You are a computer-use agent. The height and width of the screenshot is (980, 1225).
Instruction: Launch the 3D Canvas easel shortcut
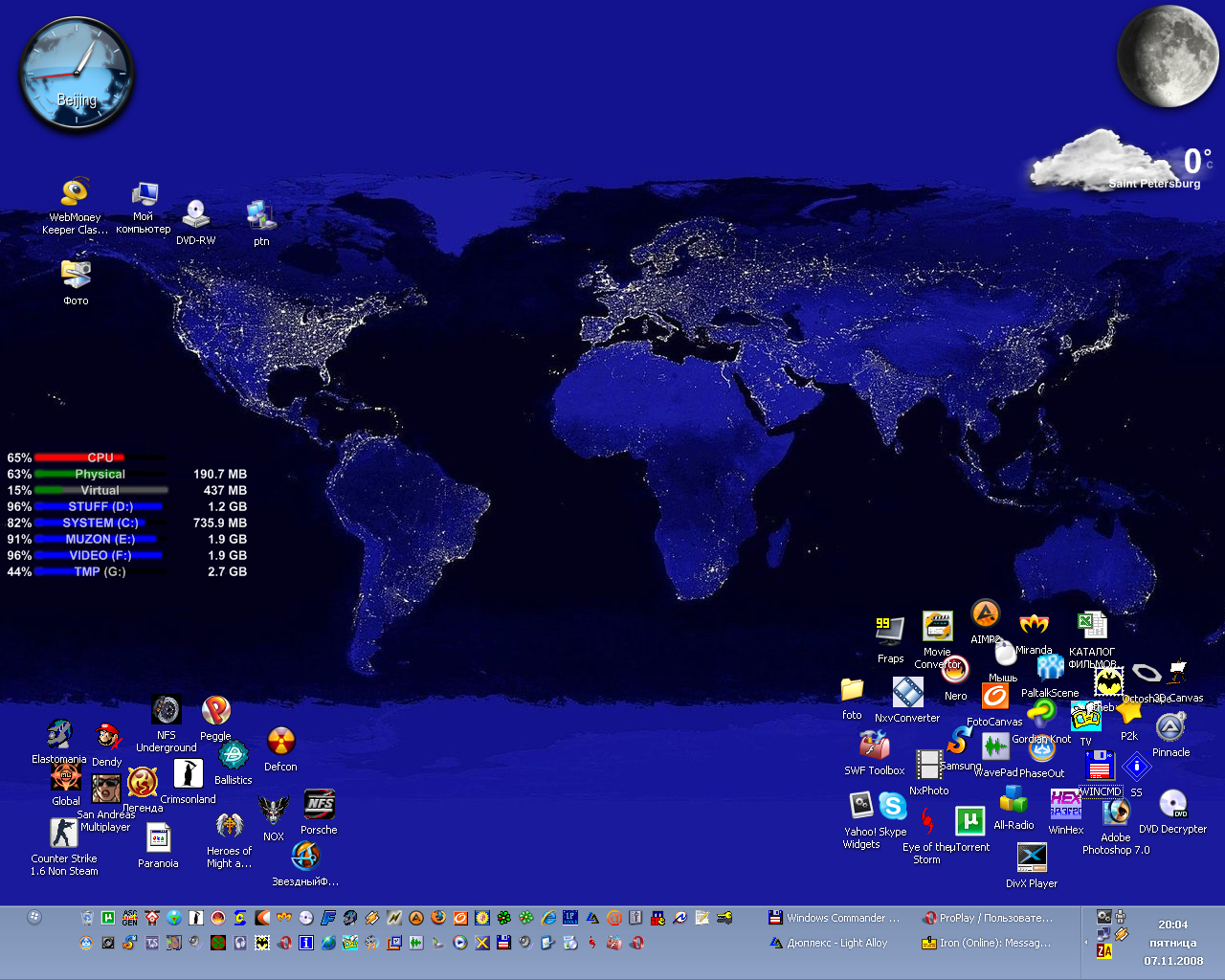(1178, 674)
